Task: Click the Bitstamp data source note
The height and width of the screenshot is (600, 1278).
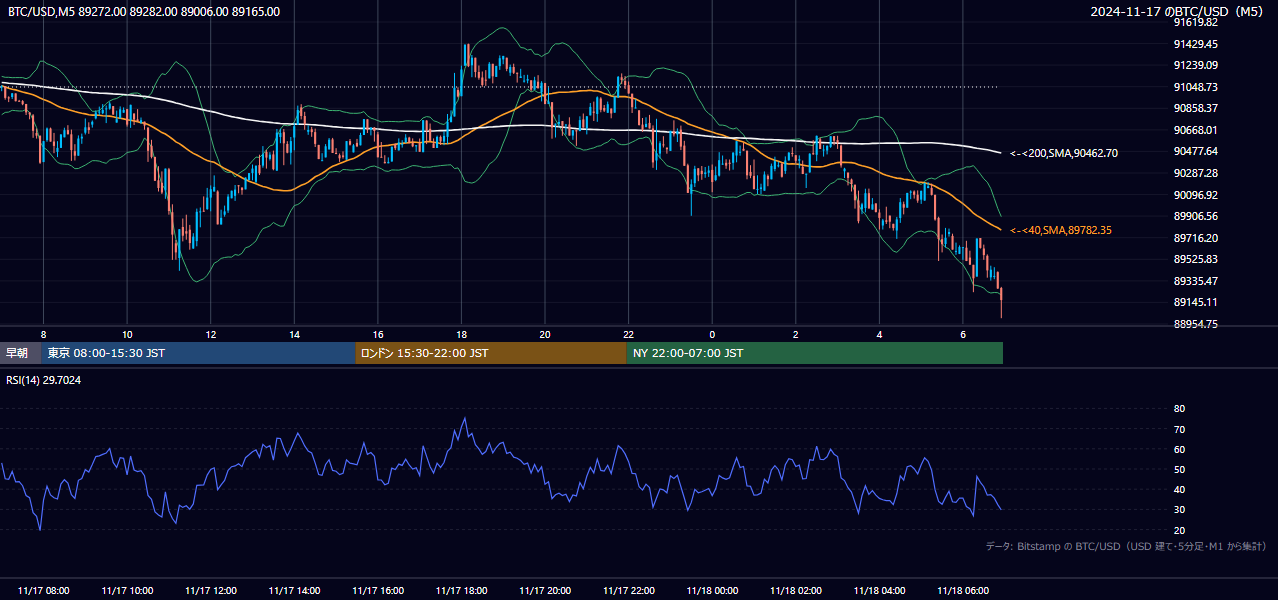Action: 1127,546
